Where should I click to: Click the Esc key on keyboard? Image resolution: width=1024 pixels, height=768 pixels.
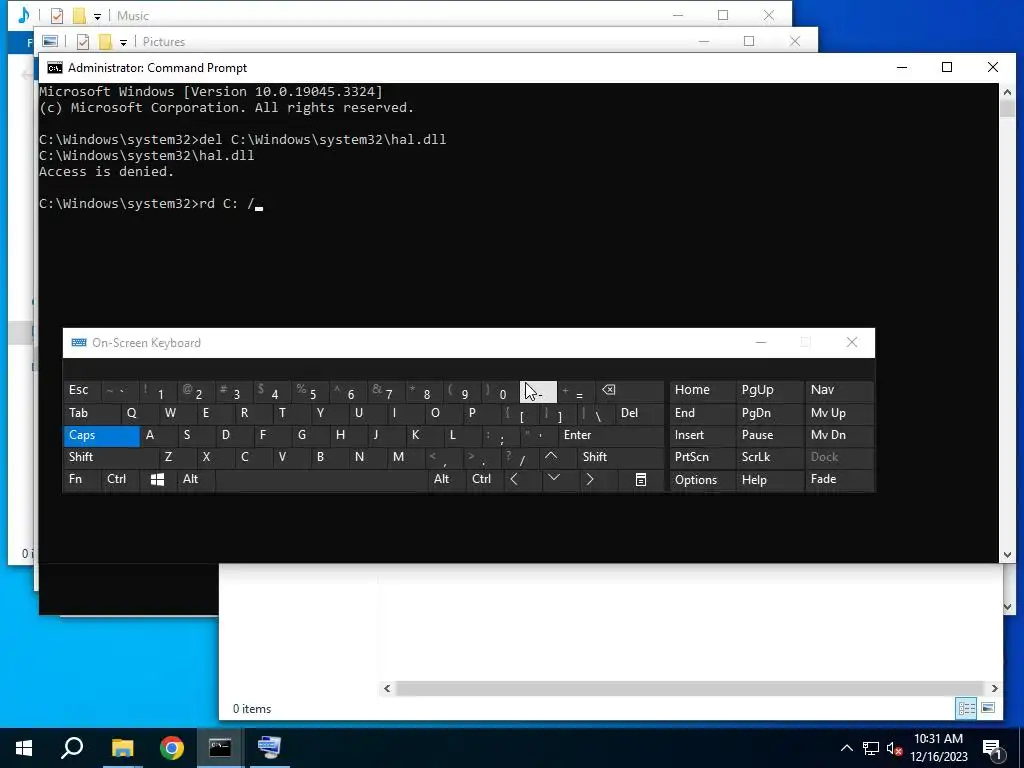(x=82, y=391)
